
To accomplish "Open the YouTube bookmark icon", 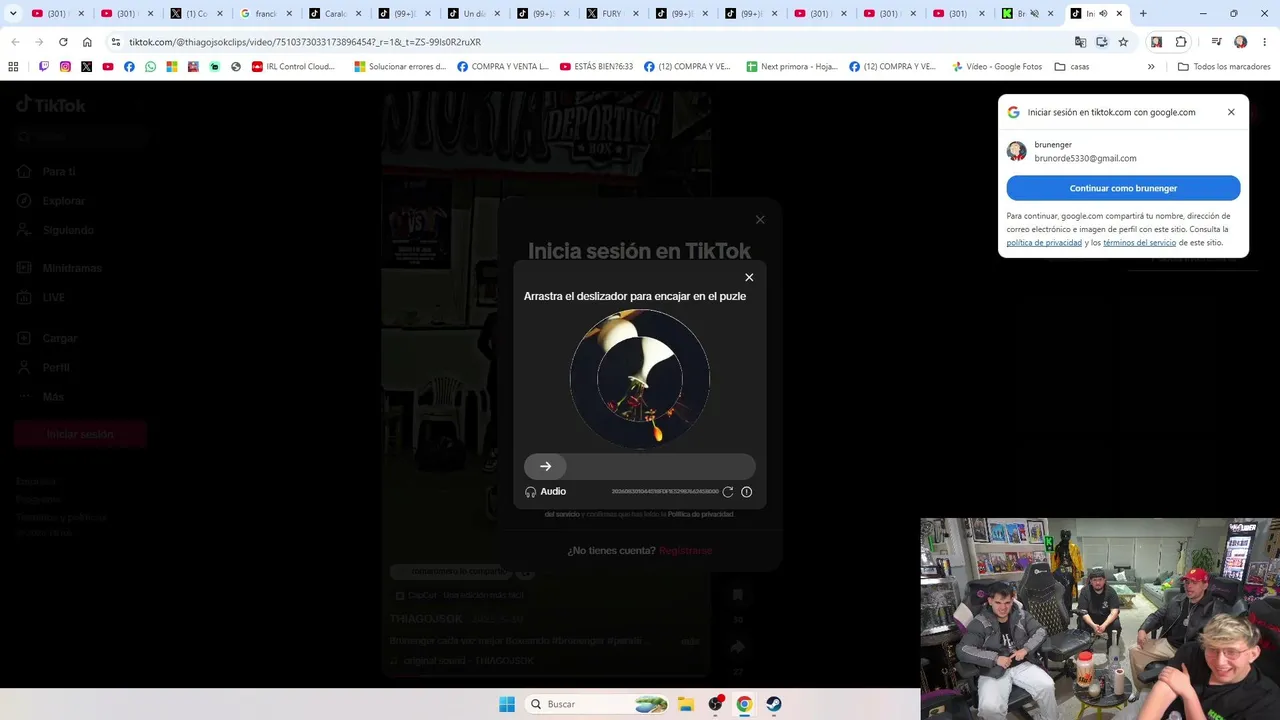I will click(x=108, y=67).
